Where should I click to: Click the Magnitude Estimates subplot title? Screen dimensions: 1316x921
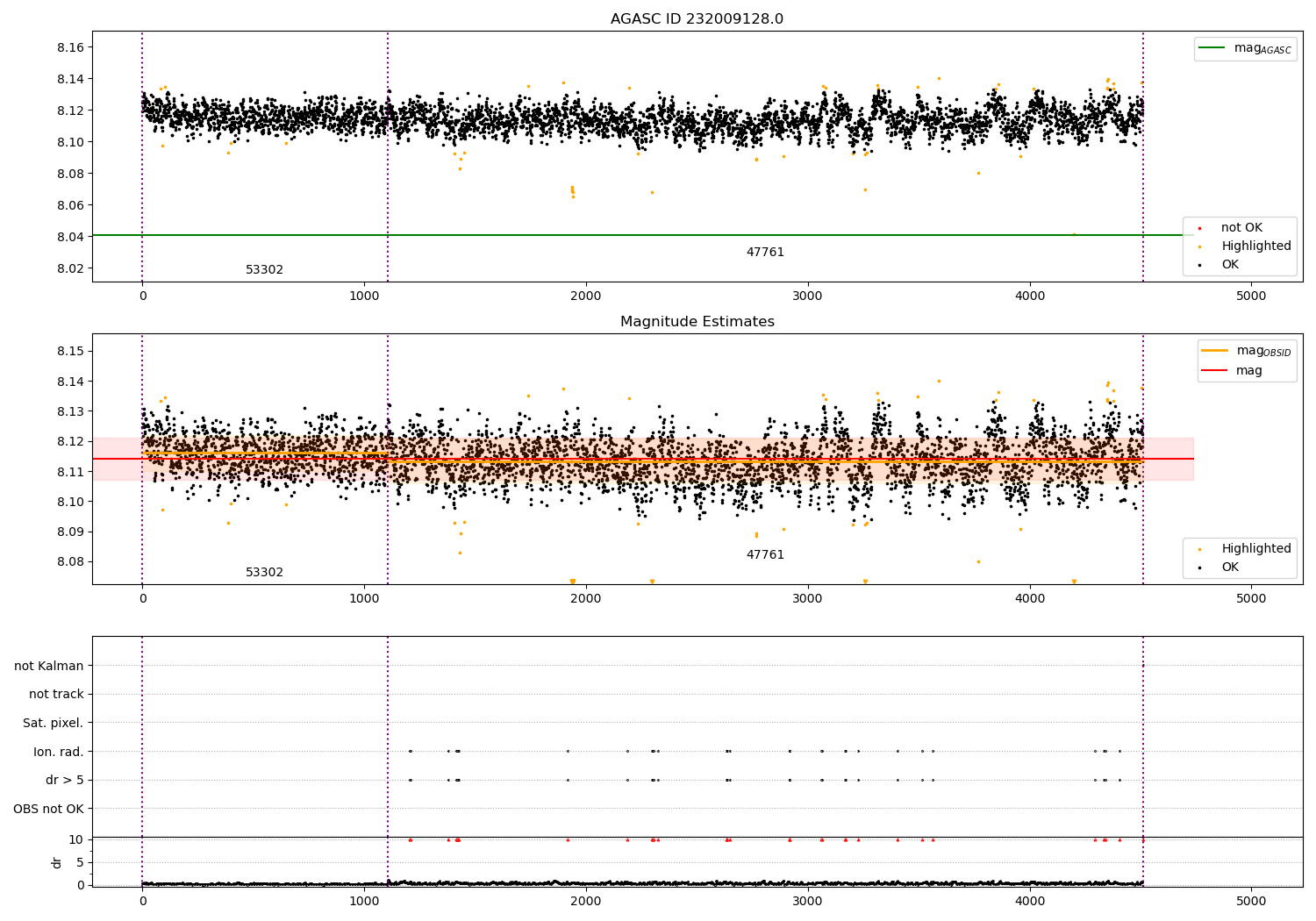[697, 322]
